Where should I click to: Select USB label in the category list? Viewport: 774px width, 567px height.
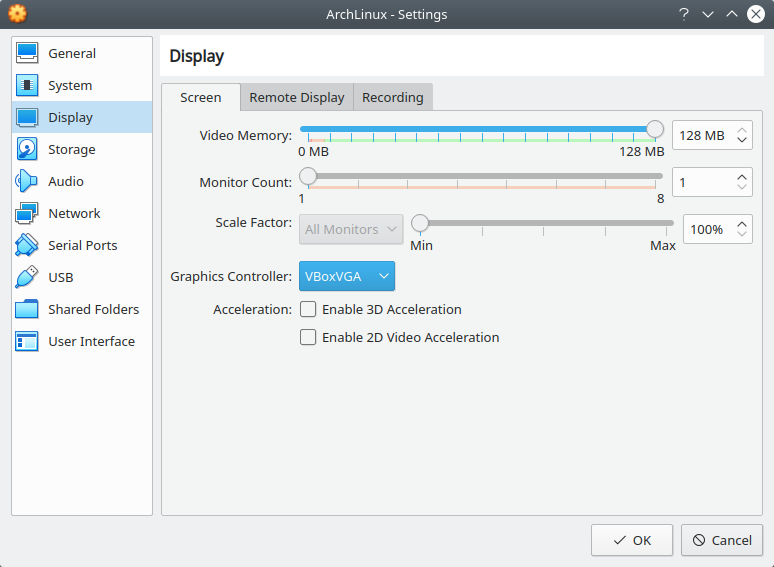(61, 277)
